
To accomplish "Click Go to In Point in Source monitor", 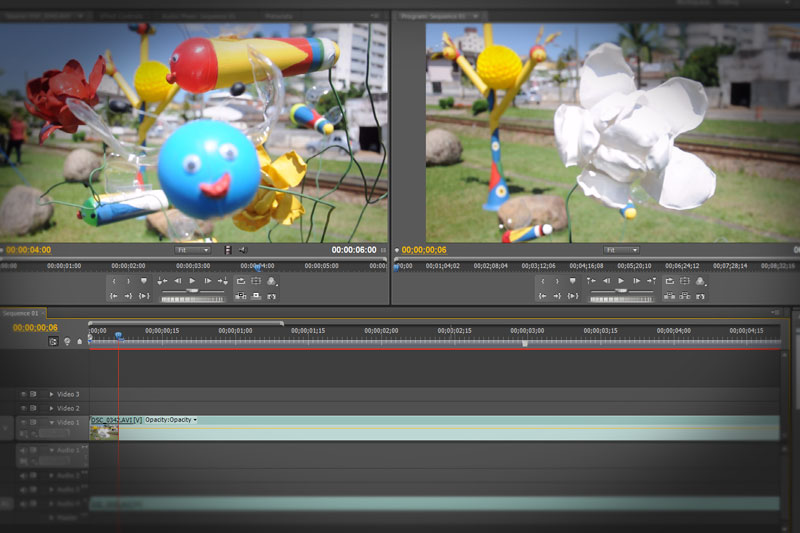I will point(114,296).
